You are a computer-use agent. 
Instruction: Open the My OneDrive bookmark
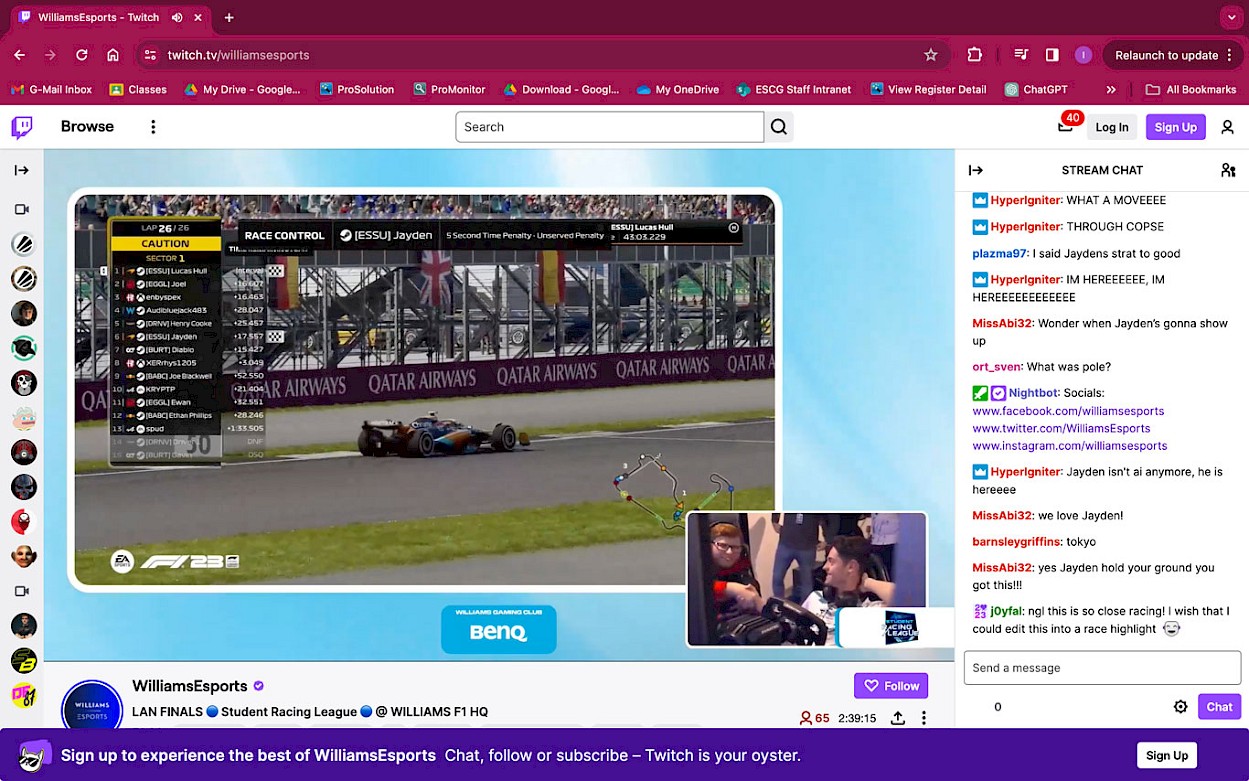click(x=677, y=89)
